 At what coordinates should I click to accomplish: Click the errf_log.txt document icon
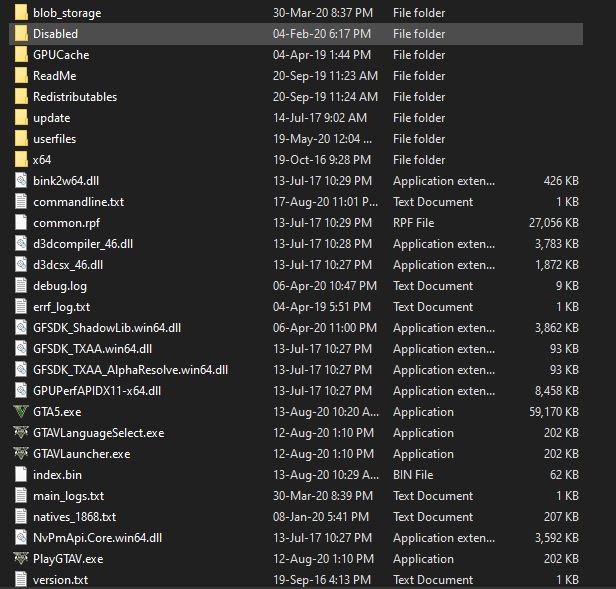(x=21, y=307)
